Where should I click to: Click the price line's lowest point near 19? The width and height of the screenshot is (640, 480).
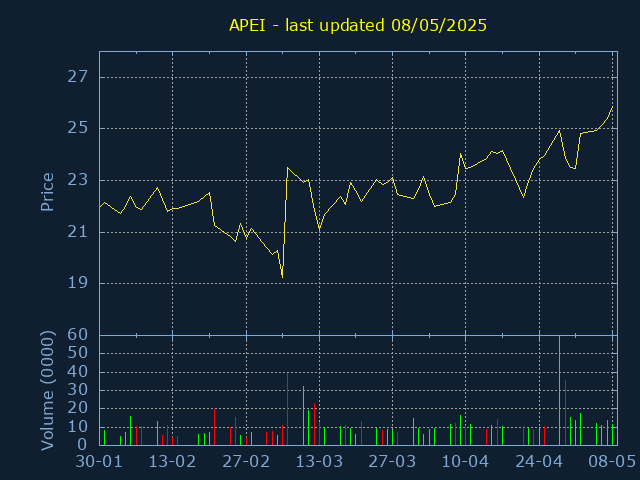click(282, 277)
